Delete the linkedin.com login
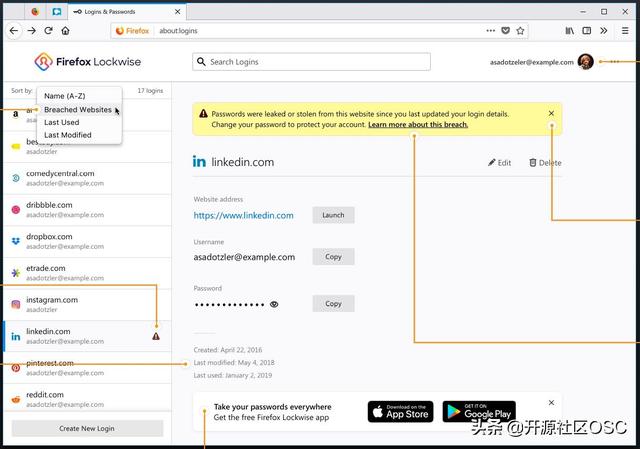Screen dimensions: 640x449 point(545,162)
